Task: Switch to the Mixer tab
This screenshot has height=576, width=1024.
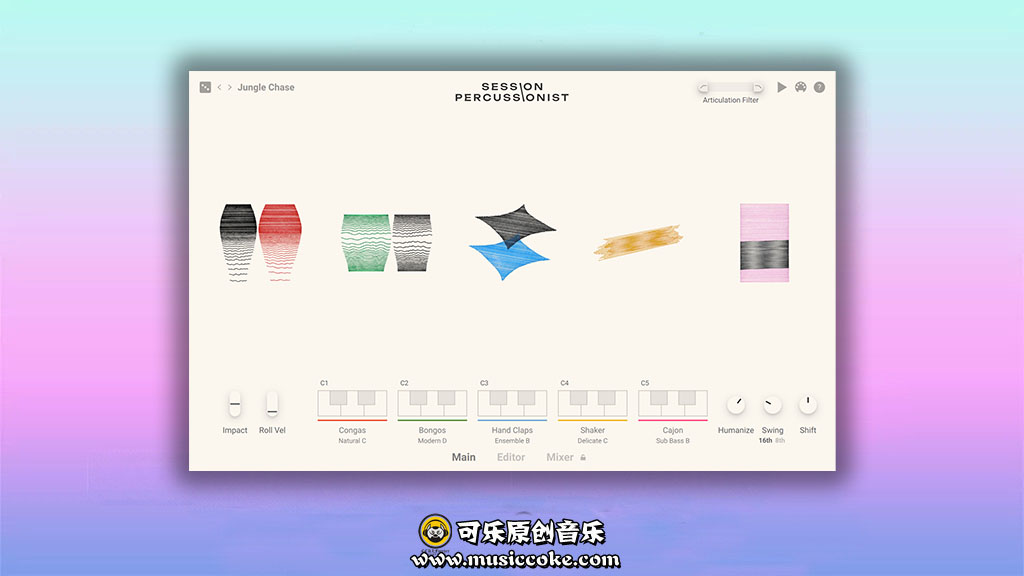Action: click(560, 457)
